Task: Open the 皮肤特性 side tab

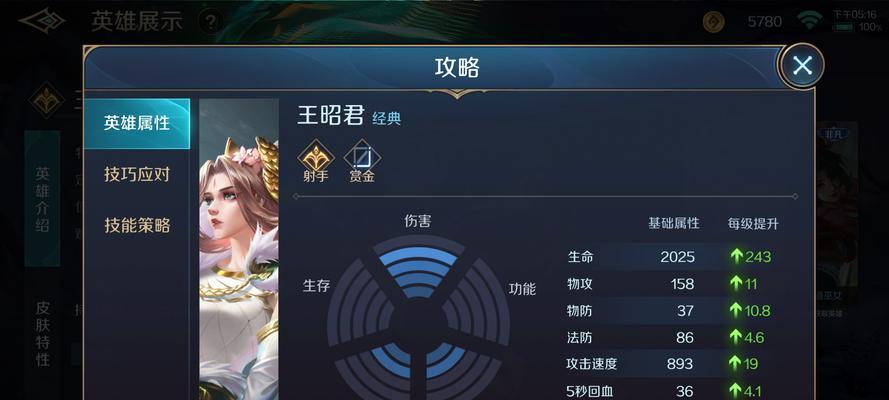Action: (x=43, y=333)
